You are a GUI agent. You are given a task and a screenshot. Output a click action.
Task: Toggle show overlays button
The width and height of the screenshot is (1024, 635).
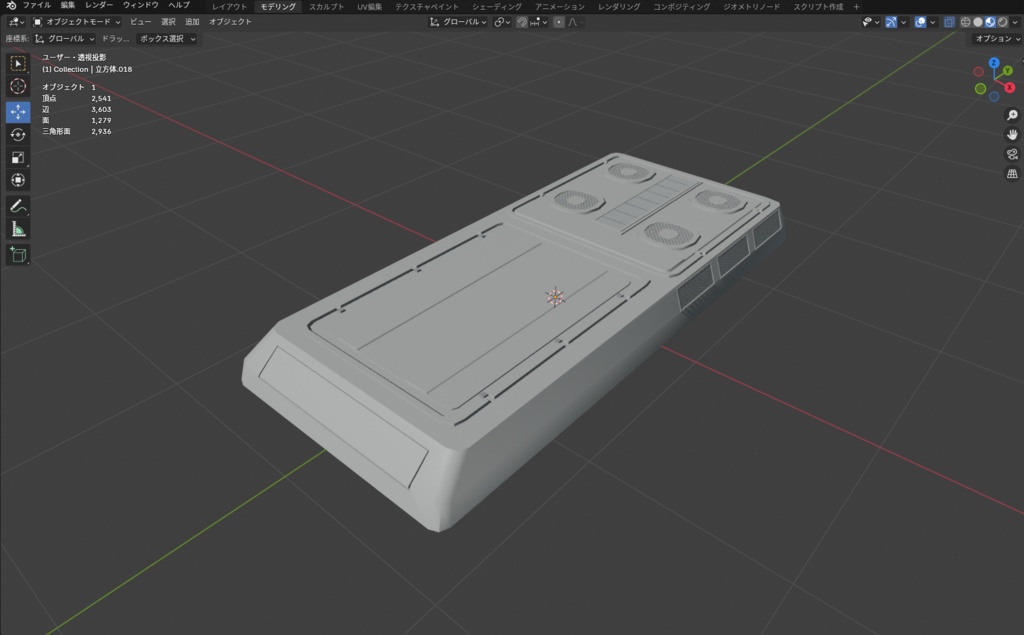click(x=920, y=22)
